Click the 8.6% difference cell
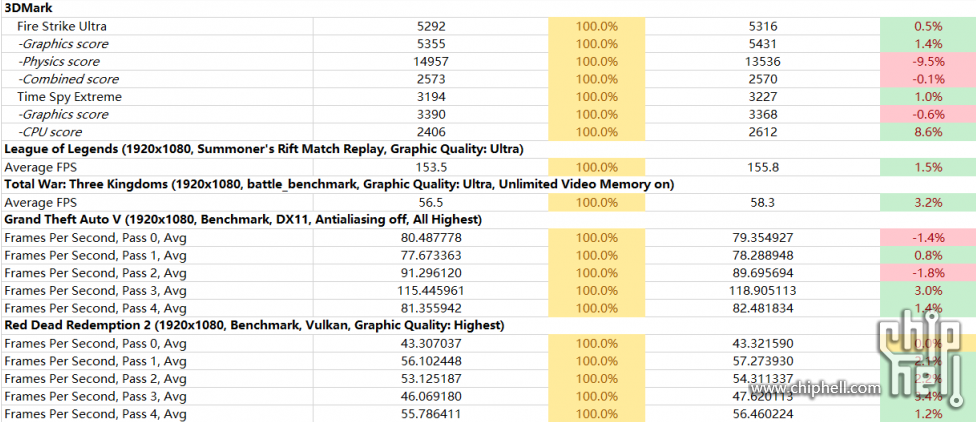The height and width of the screenshot is (422, 976). (928, 132)
